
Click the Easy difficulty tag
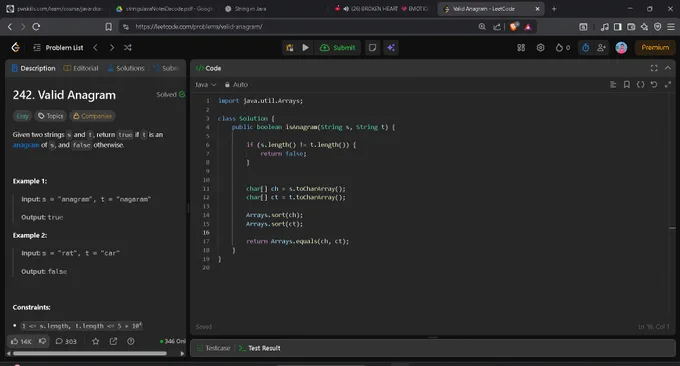click(x=22, y=116)
